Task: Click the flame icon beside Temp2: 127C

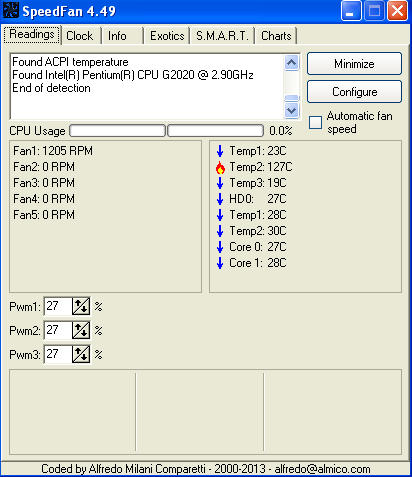Action: 220,167
